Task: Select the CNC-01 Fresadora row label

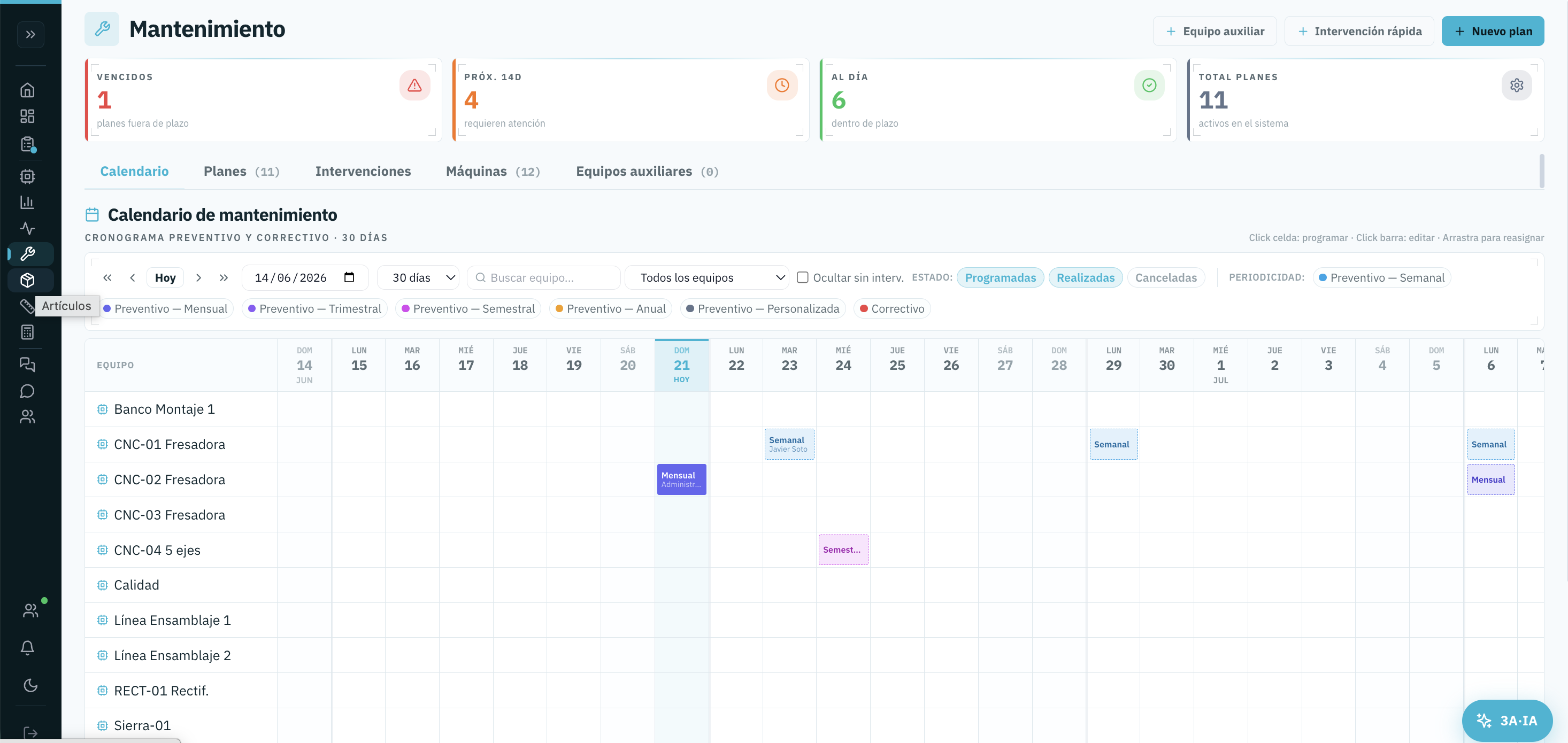Action: click(x=169, y=444)
